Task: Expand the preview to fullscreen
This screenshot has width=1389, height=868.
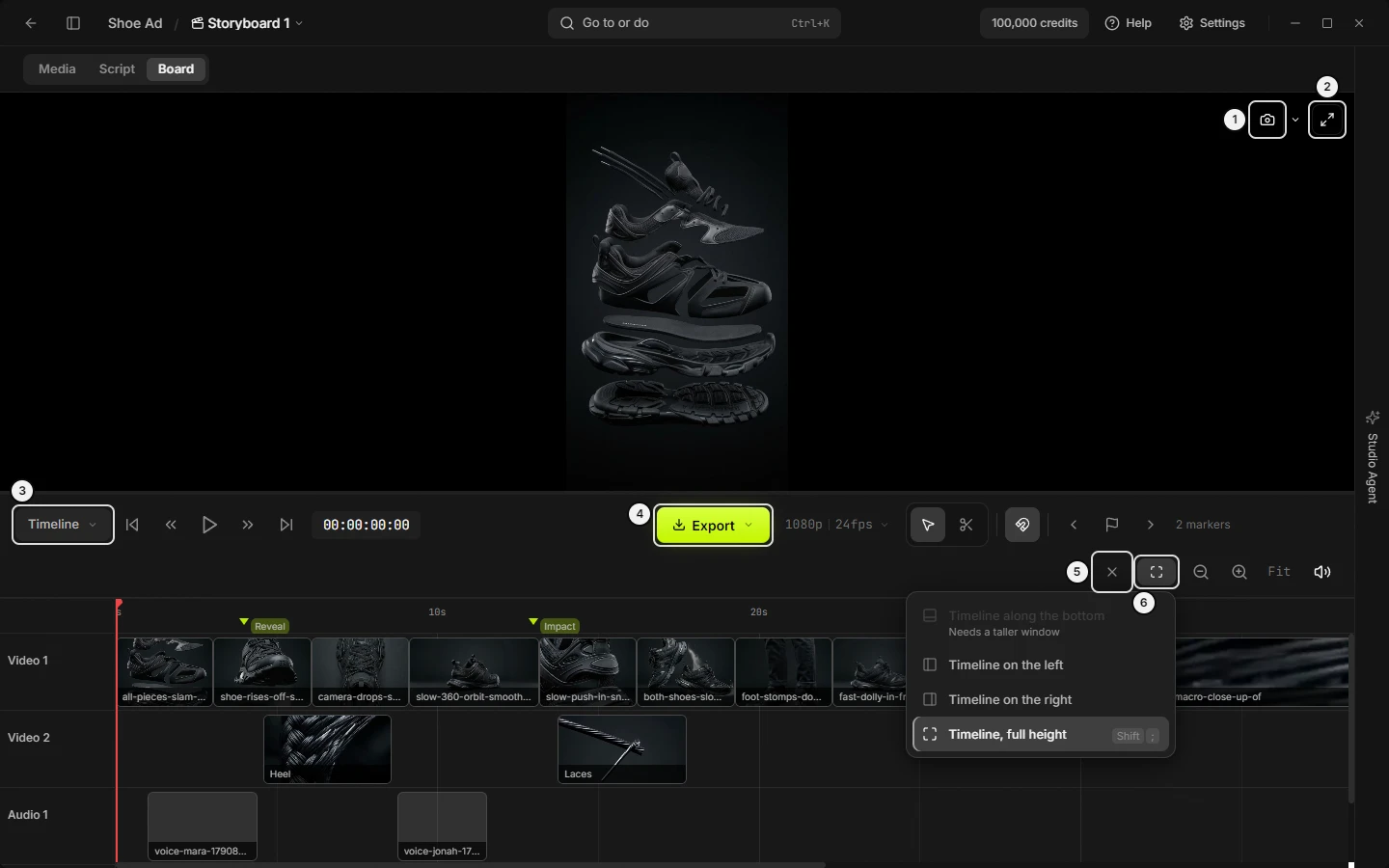Action: point(1327,120)
